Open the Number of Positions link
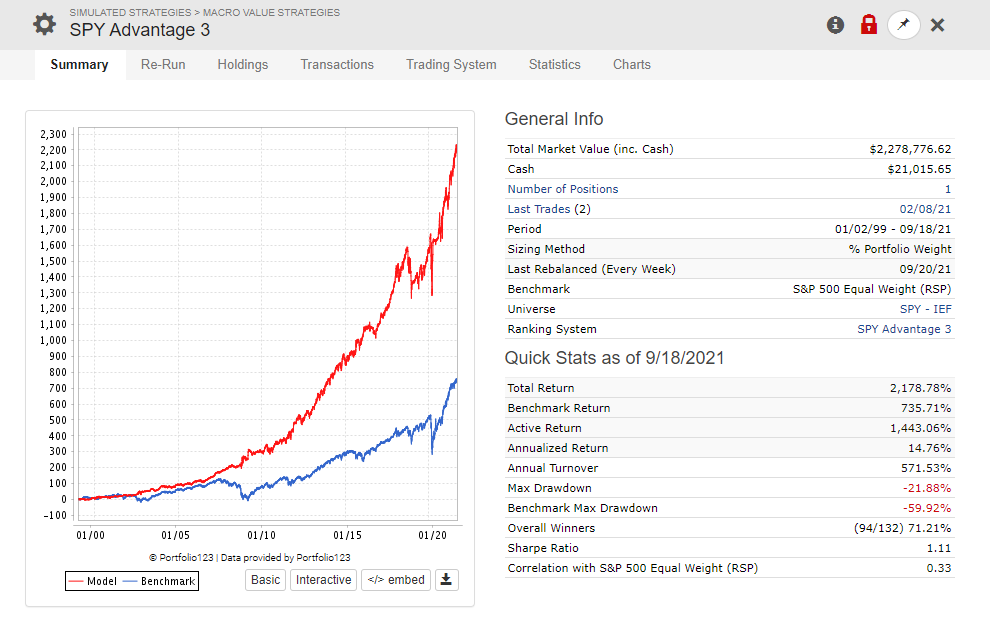The height and width of the screenshot is (619, 990). click(563, 189)
